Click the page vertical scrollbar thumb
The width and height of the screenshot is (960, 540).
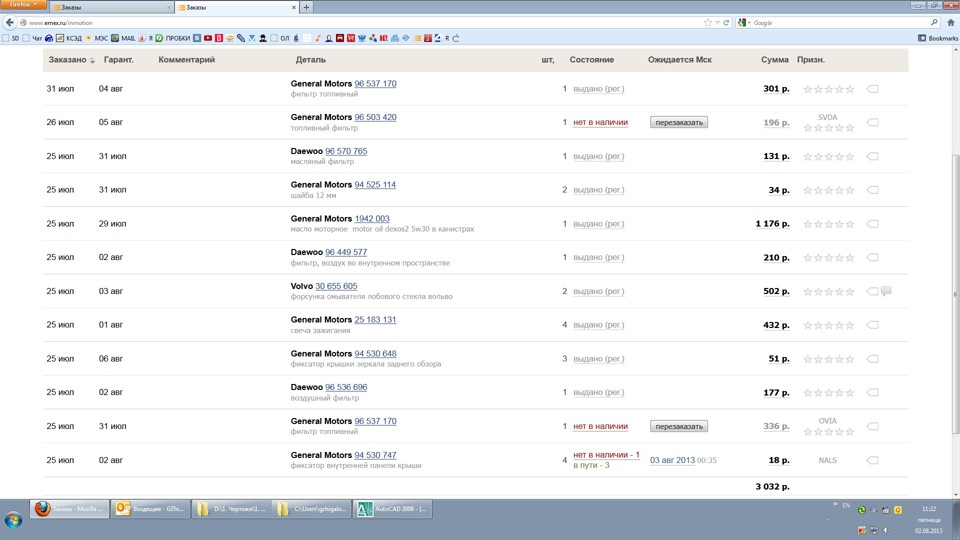point(955,294)
